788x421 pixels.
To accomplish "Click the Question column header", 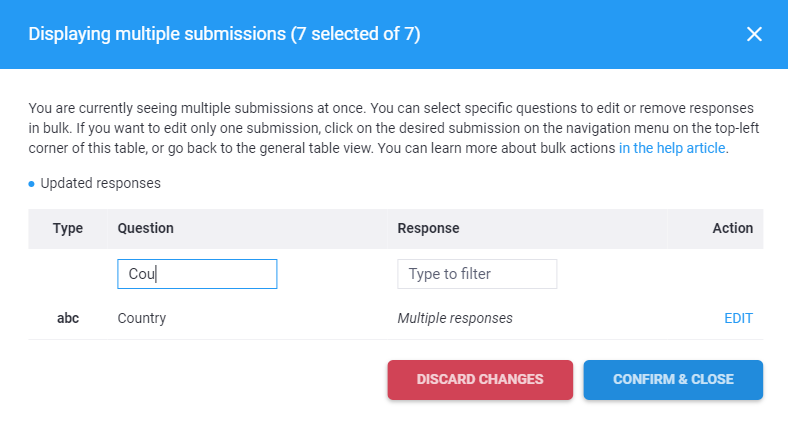I will [x=146, y=228].
